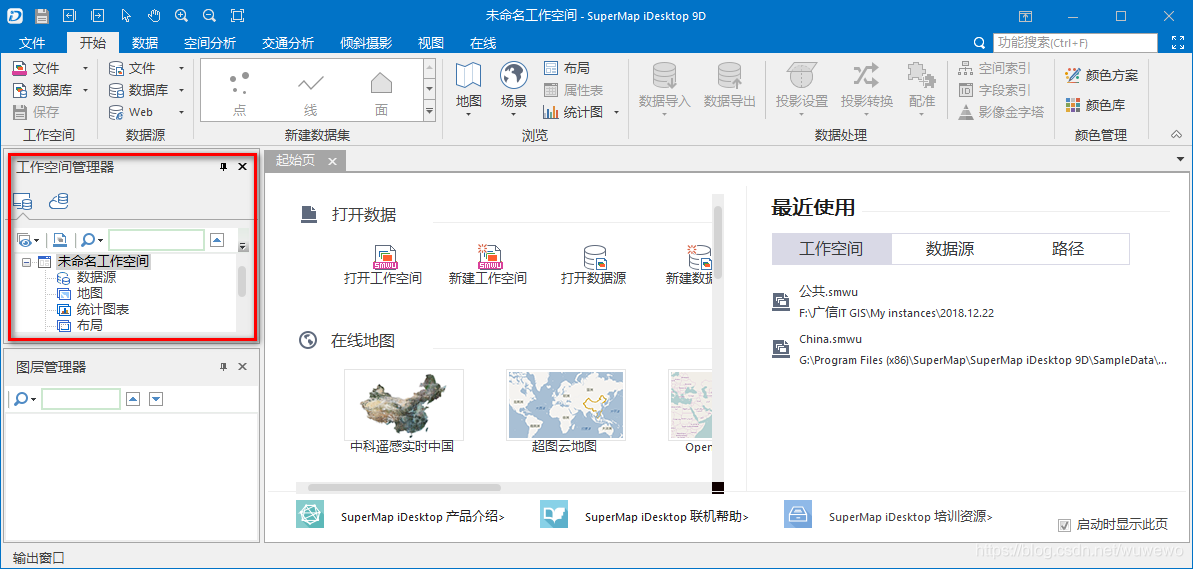
Task: Switch to the 交通分析 ribbon tab
Action: tap(288, 43)
